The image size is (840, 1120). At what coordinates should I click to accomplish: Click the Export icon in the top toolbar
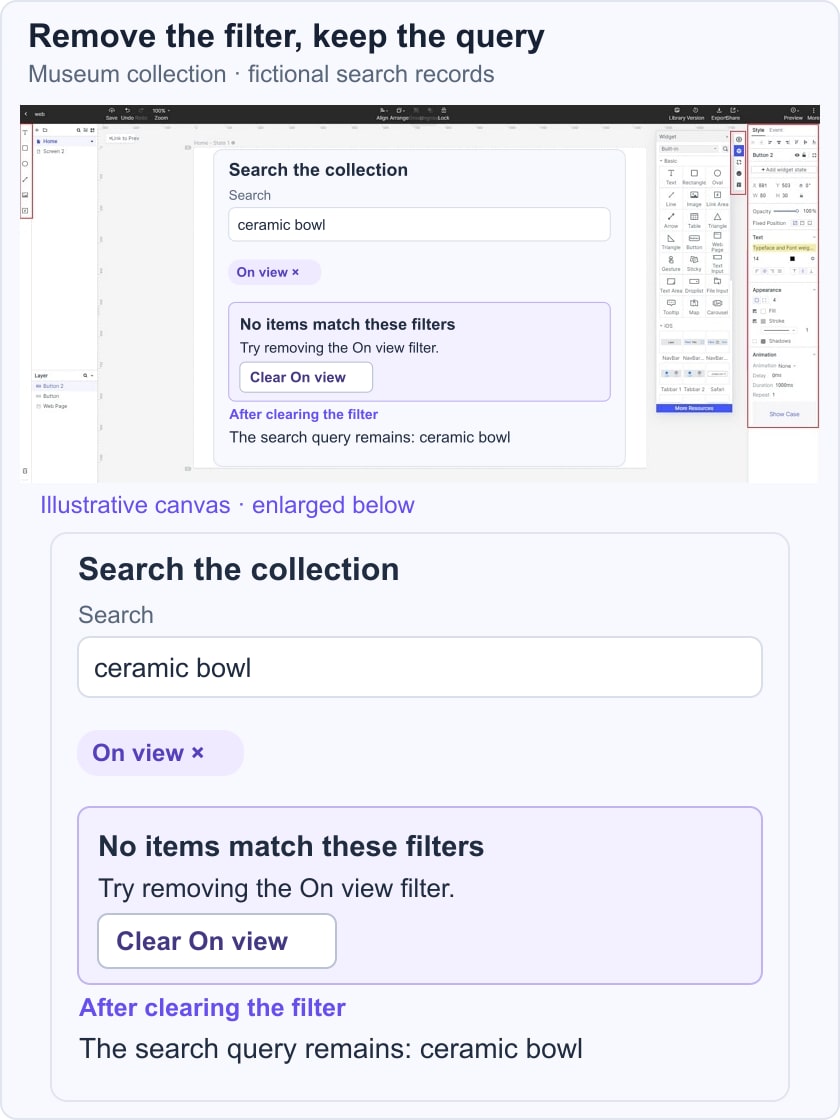click(719, 111)
